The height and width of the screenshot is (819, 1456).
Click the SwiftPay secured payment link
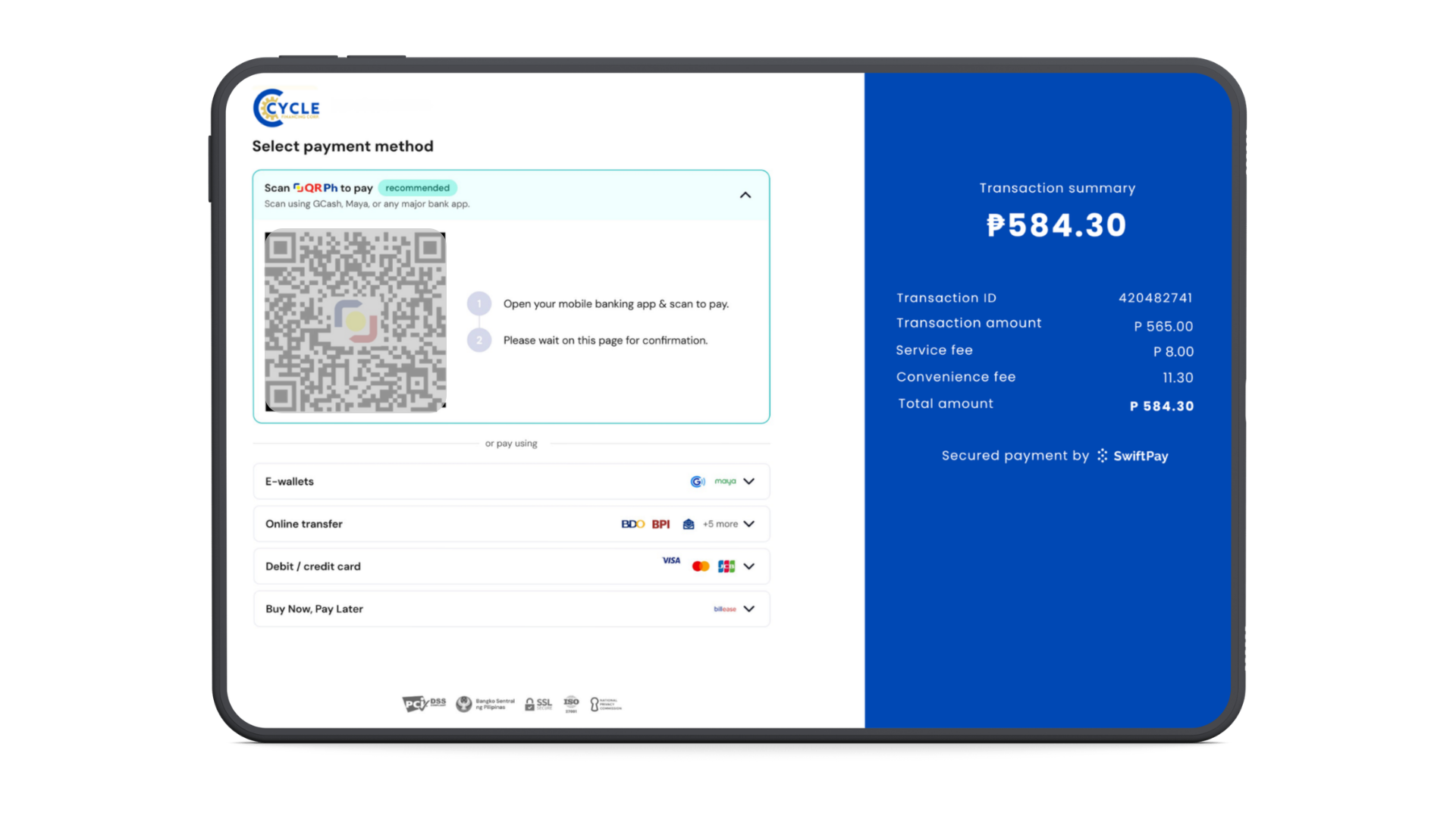[x=1133, y=456]
